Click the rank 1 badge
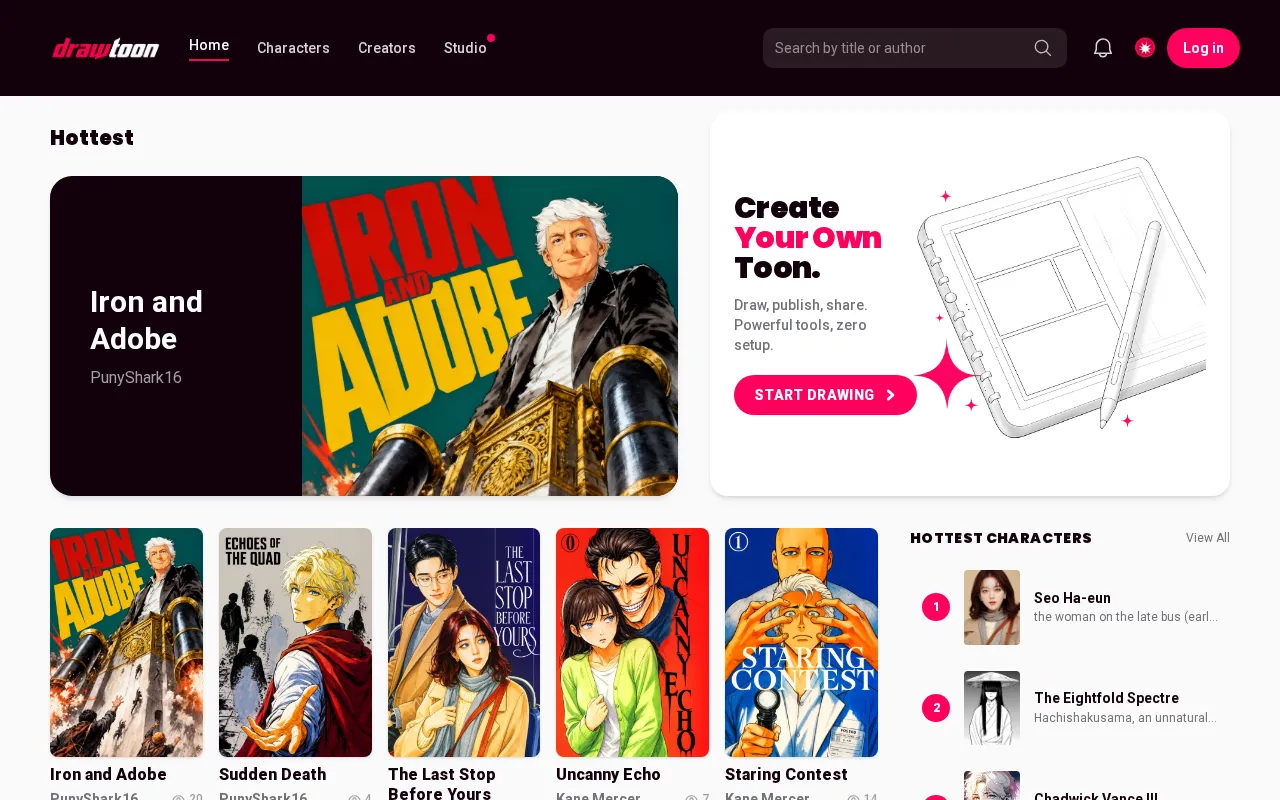 coord(936,607)
